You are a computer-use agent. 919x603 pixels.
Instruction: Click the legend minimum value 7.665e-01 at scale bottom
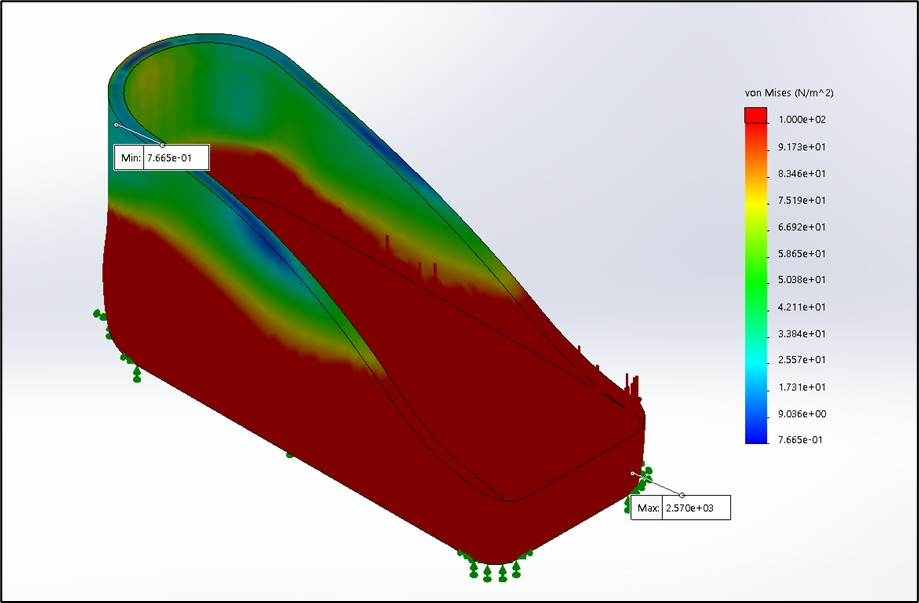(x=801, y=440)
